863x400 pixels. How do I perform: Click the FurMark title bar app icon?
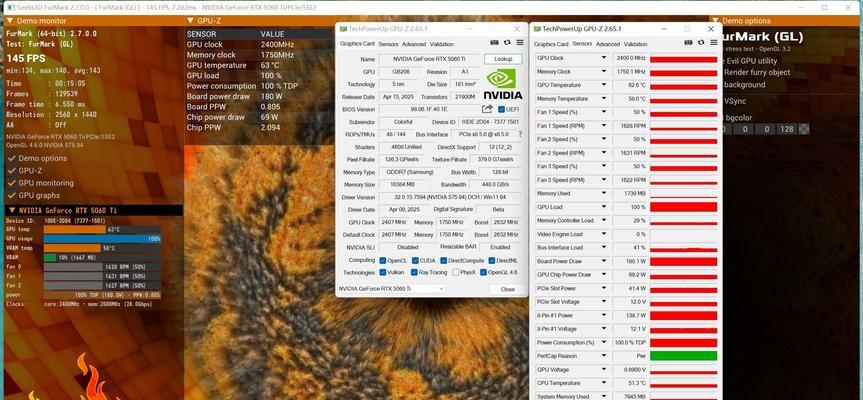click(x=12, y=8)
